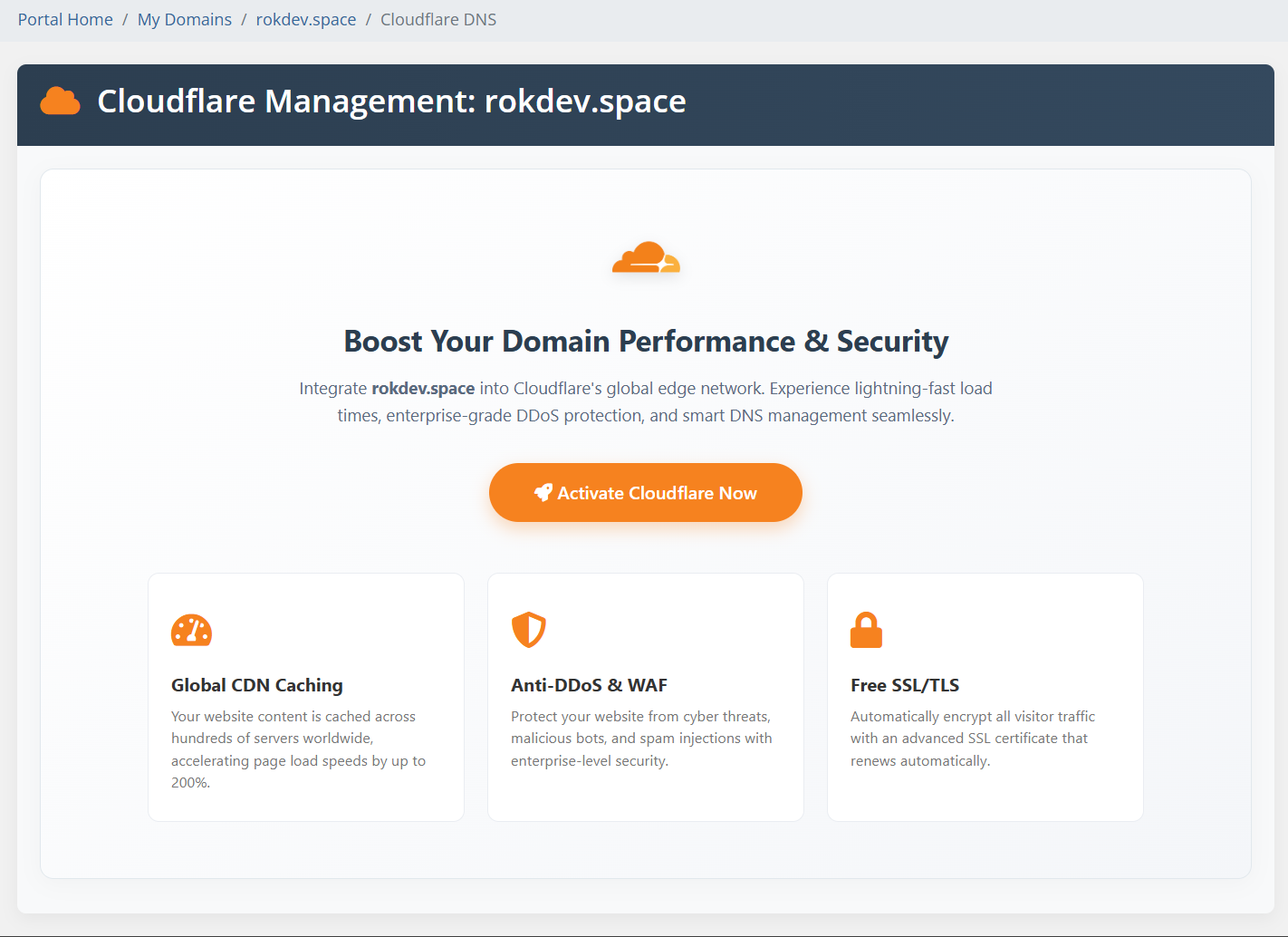Open the Portal Home breadcrumb link
Viewport: 1288px width, 937px height.
pyautogui.click(x=64, y=19)
